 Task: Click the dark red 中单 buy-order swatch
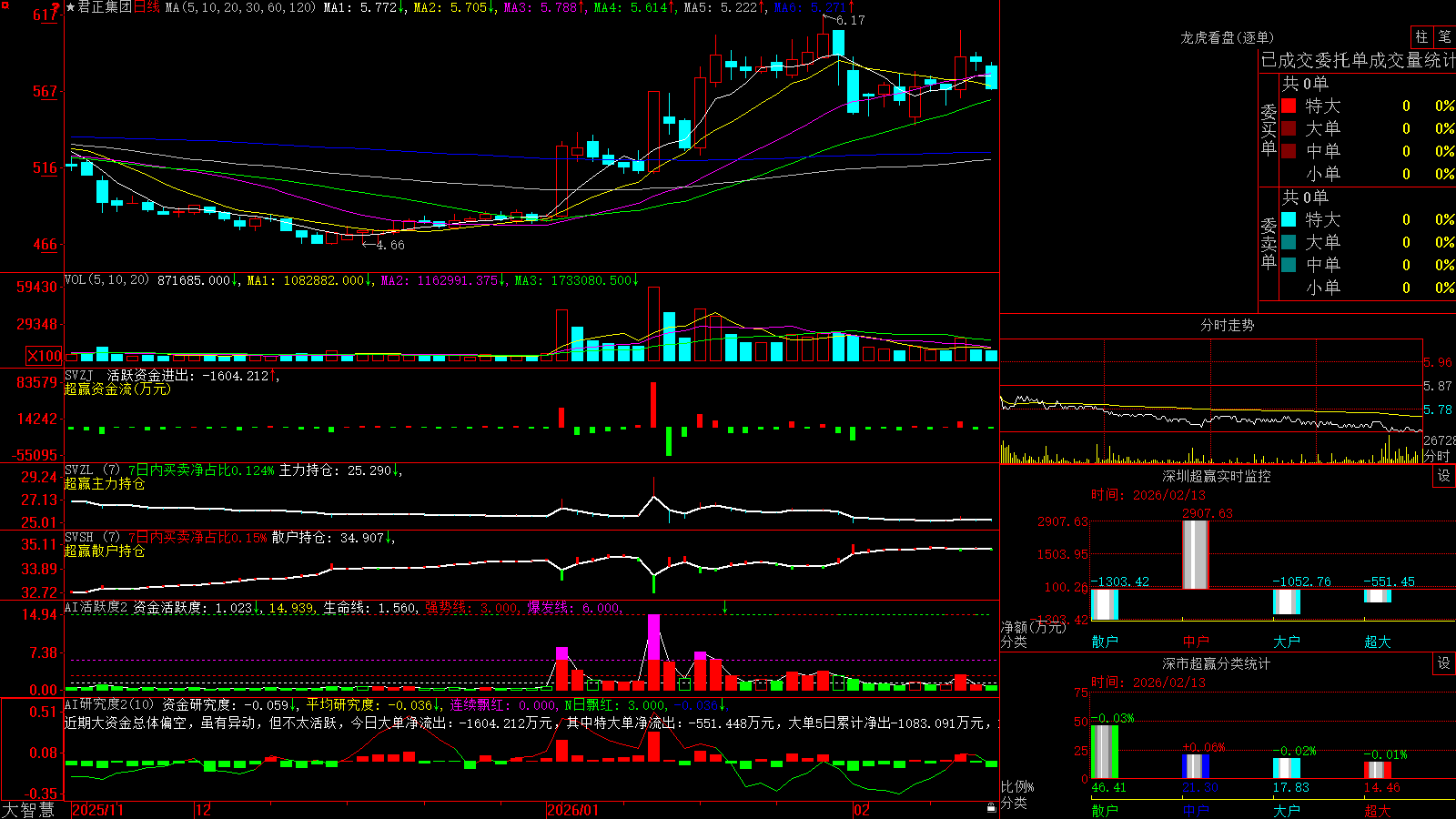click(1289, 151)
